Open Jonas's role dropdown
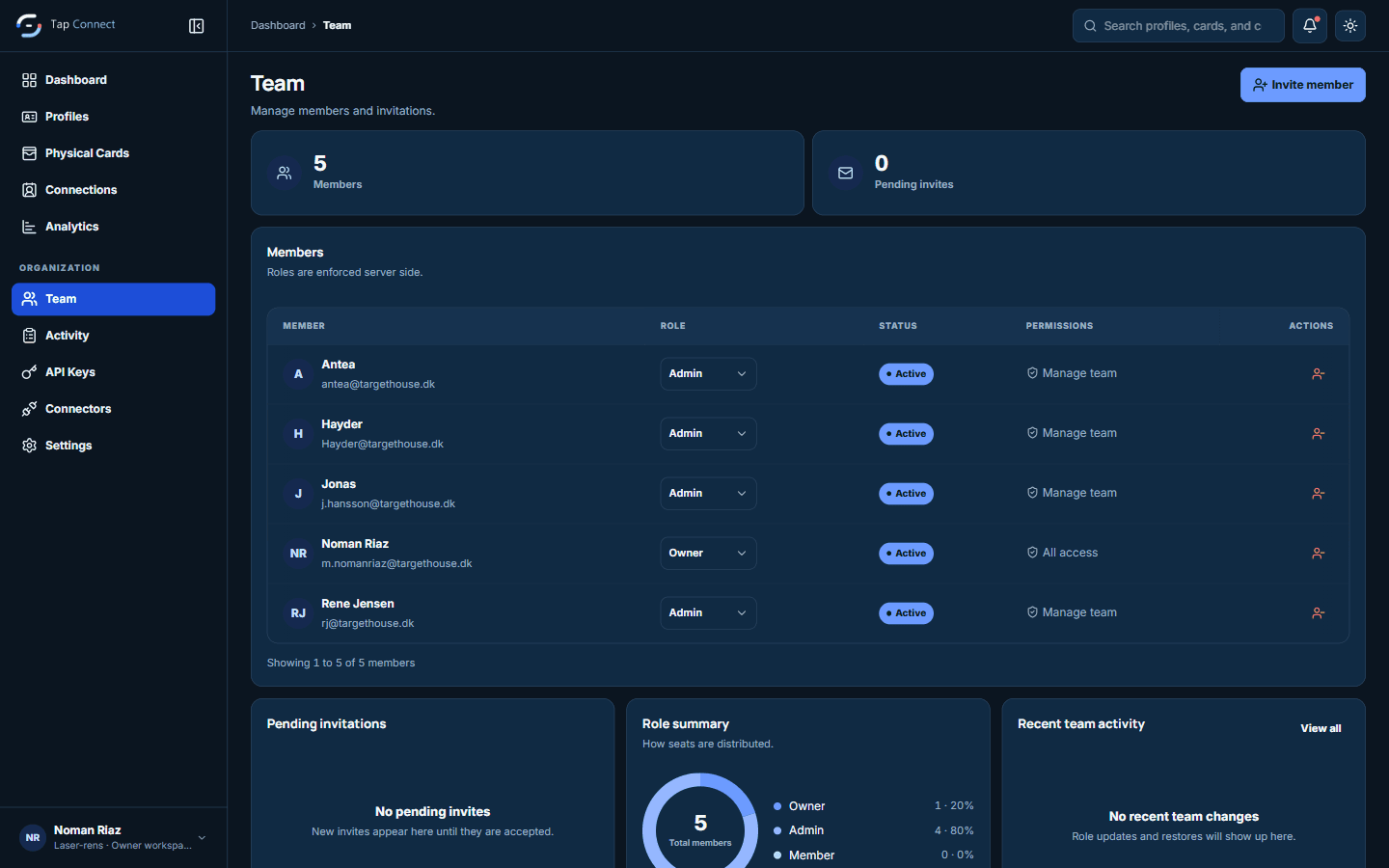This screenshot has height=868, width=1389. click(708, 494)
